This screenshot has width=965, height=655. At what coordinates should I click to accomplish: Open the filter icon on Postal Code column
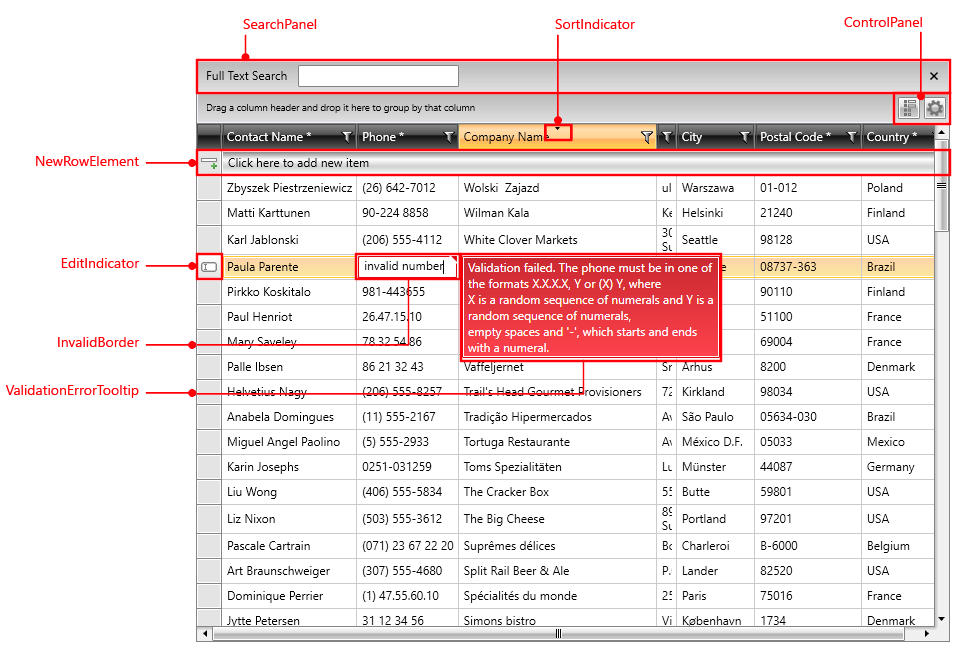[850, 136]
